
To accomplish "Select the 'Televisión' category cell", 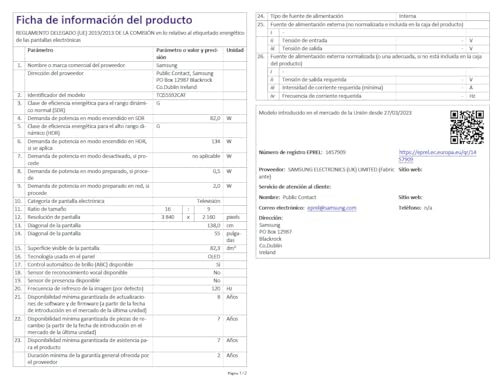I will 209,201.
